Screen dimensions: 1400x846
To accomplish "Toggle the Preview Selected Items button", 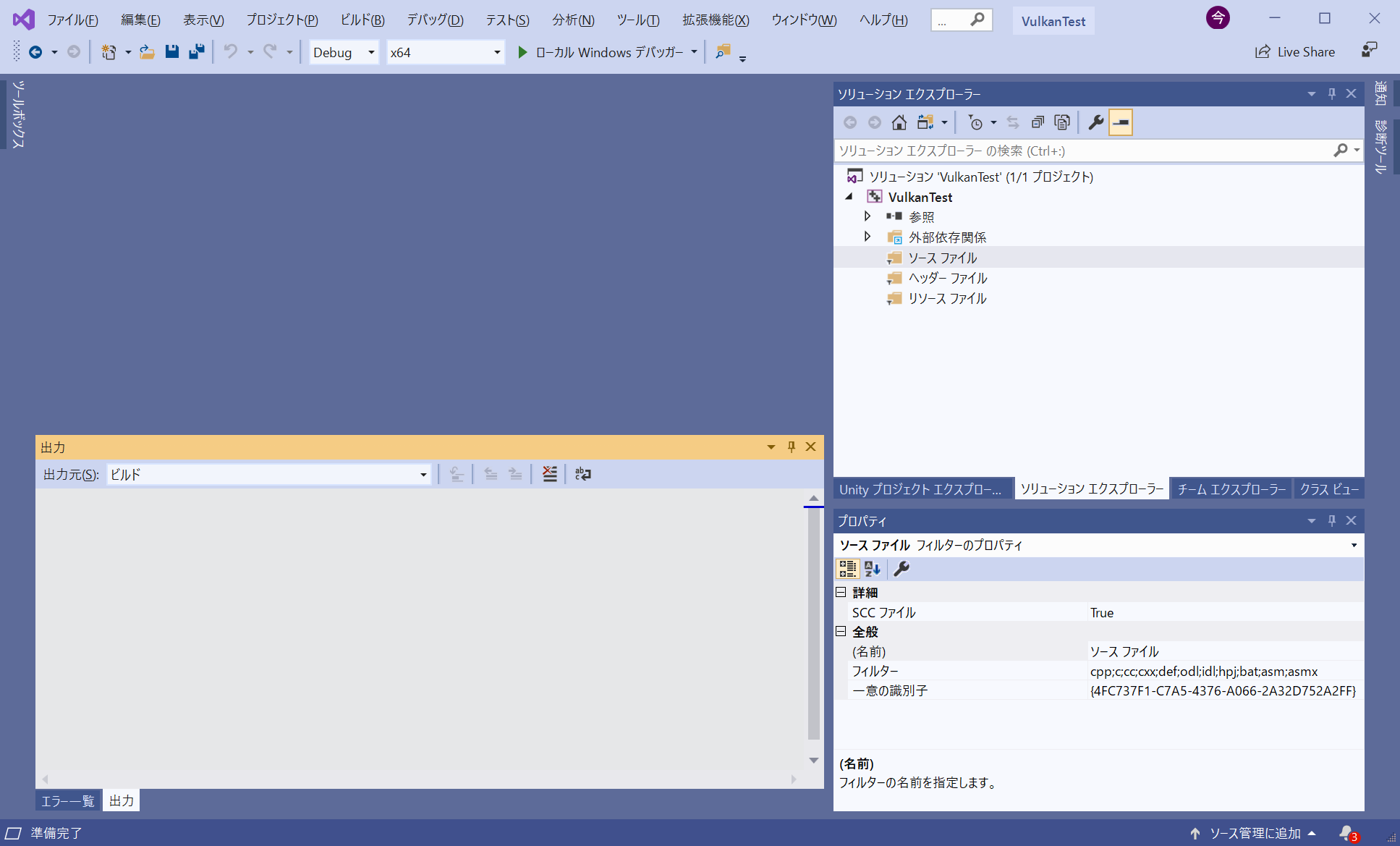I will (1121, 122).
